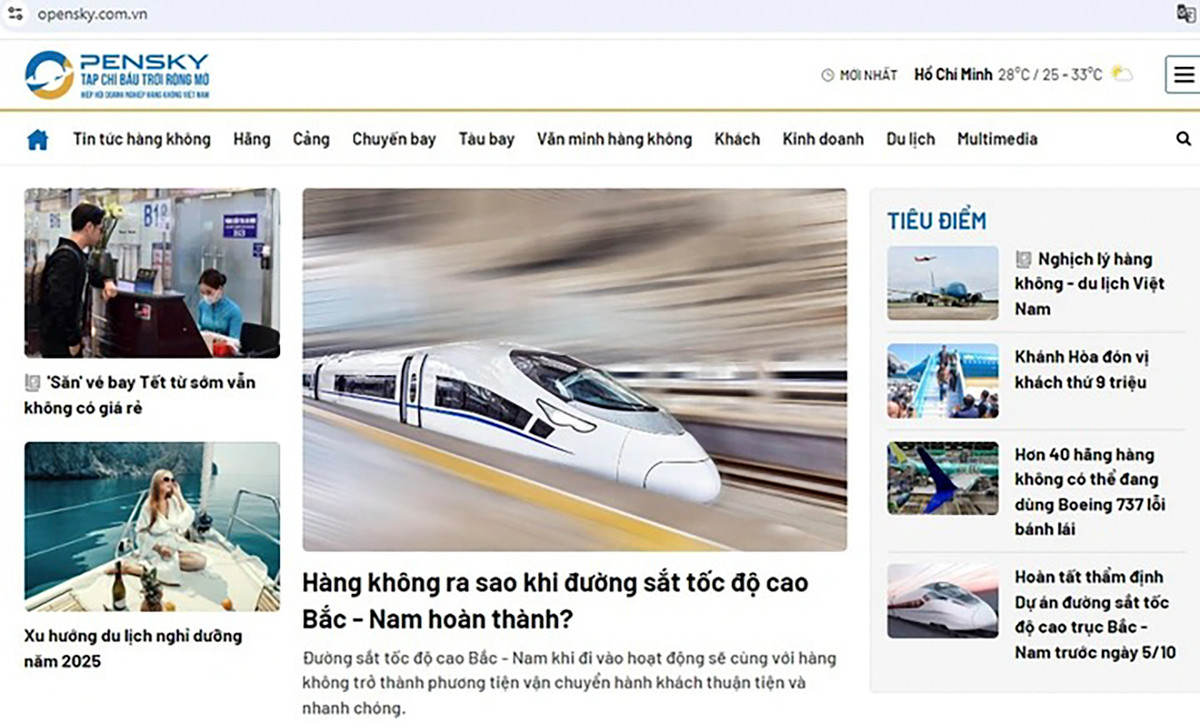The image size is (1200, 722).
Task: Open the Boeing 737 rudder fault article
Action: tap(1089, 492)
